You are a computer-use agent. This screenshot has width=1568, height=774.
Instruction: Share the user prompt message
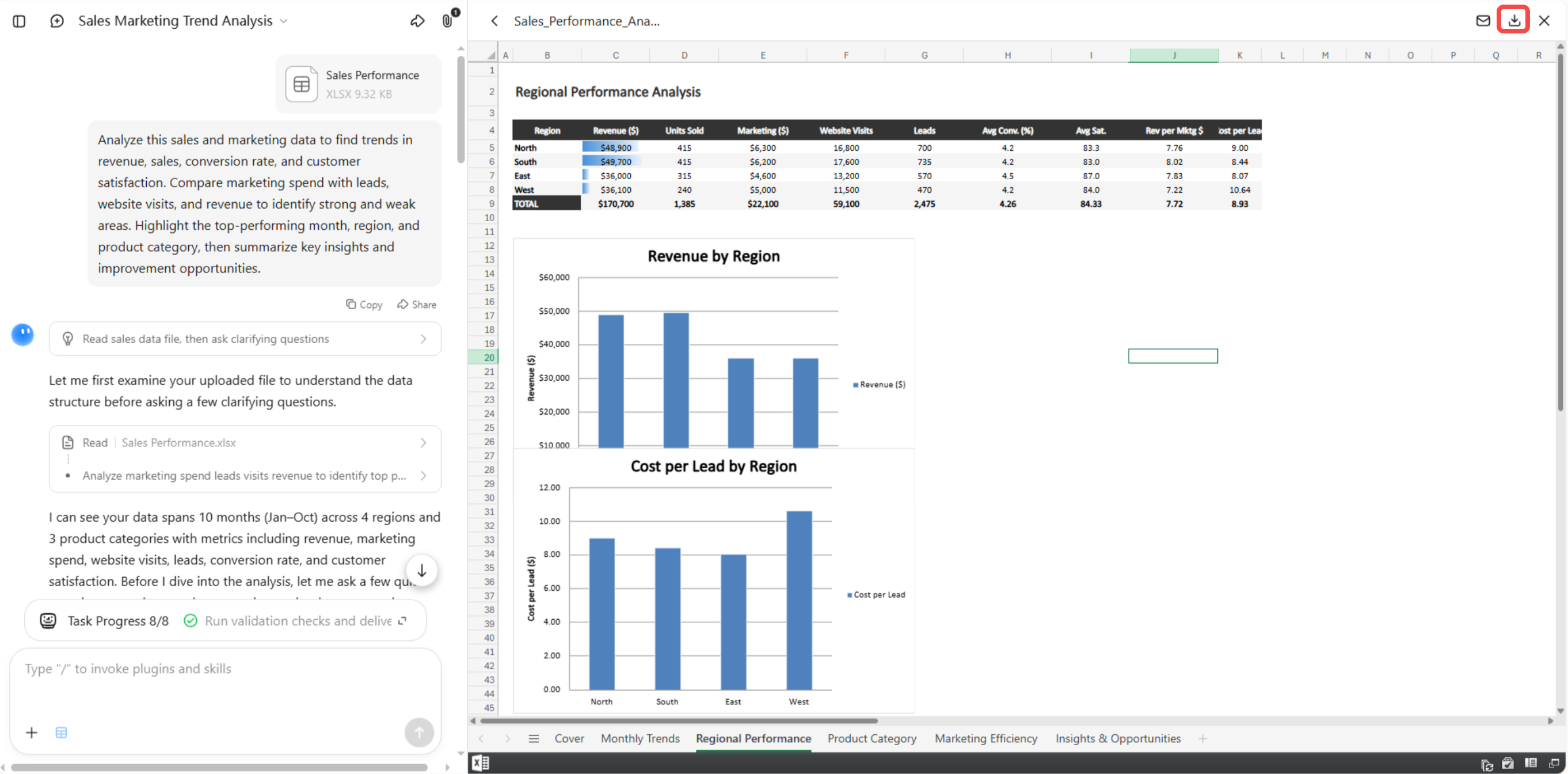[417, 305]
